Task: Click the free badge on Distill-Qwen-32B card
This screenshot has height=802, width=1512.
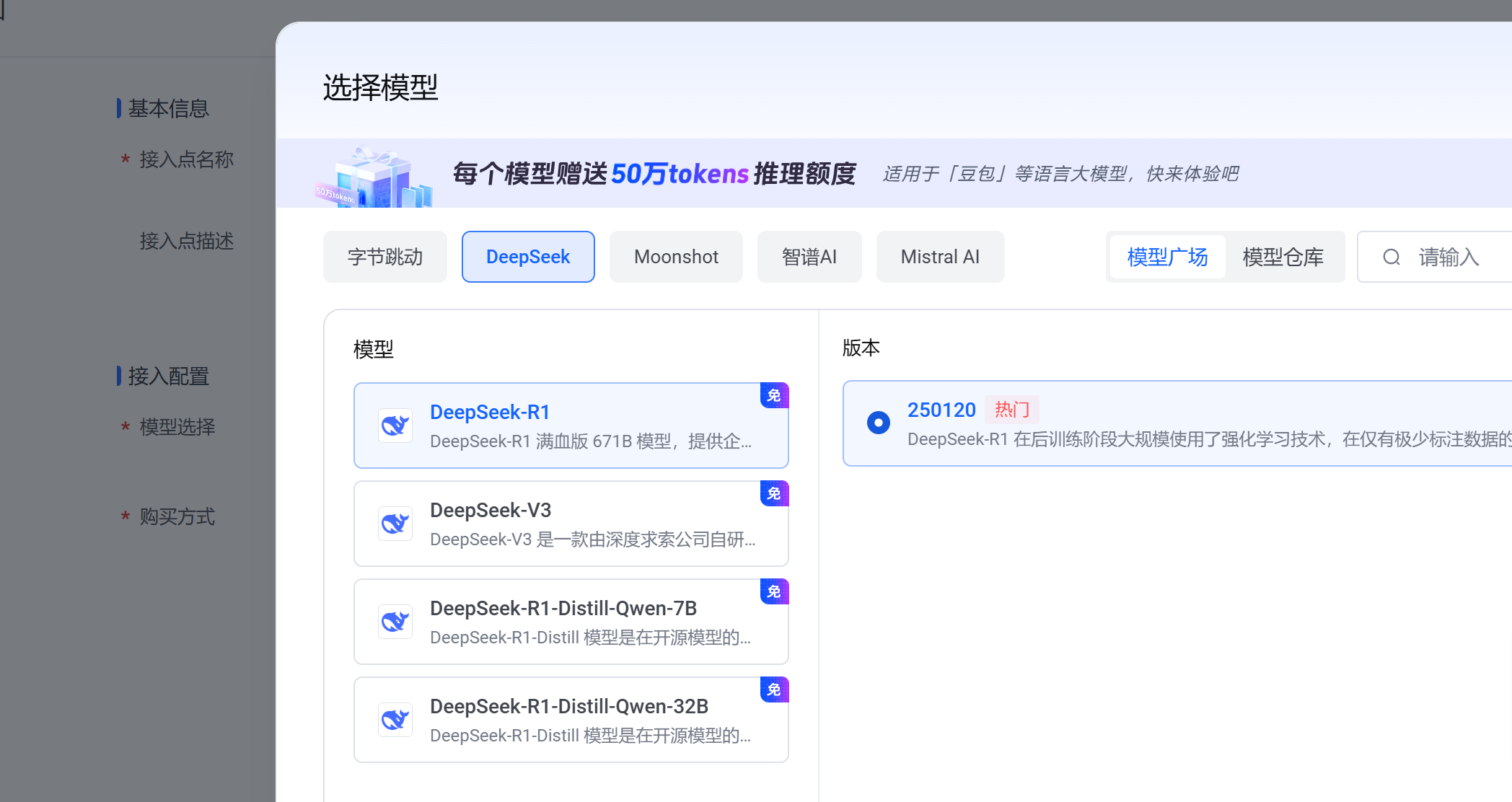Action: click(x=774, y=689)
